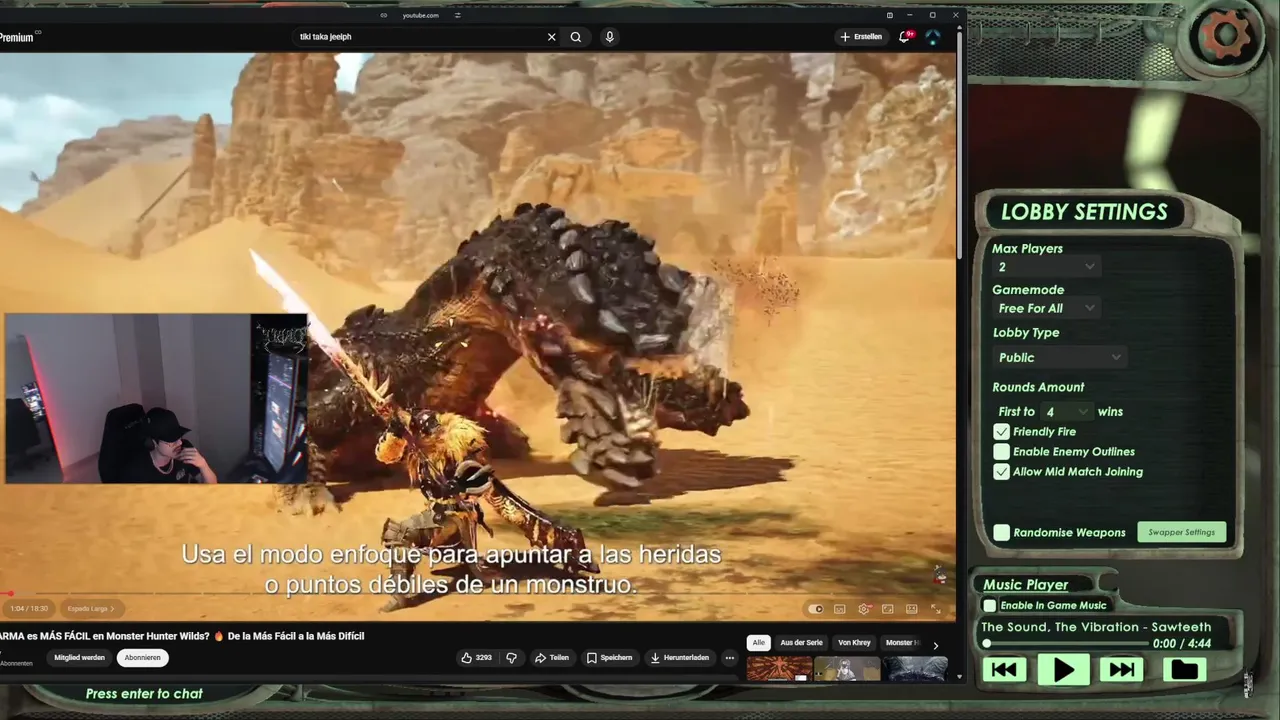Screen dimensions: 1280x720
Task: Open YouTube notifications bell
Action: pyautogui.click(x=905, y=37)
